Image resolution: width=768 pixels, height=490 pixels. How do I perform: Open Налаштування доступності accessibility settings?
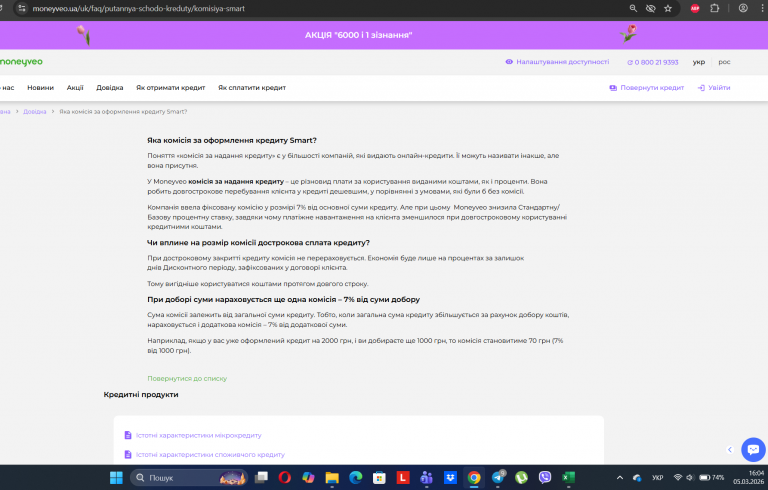point(557,62)
